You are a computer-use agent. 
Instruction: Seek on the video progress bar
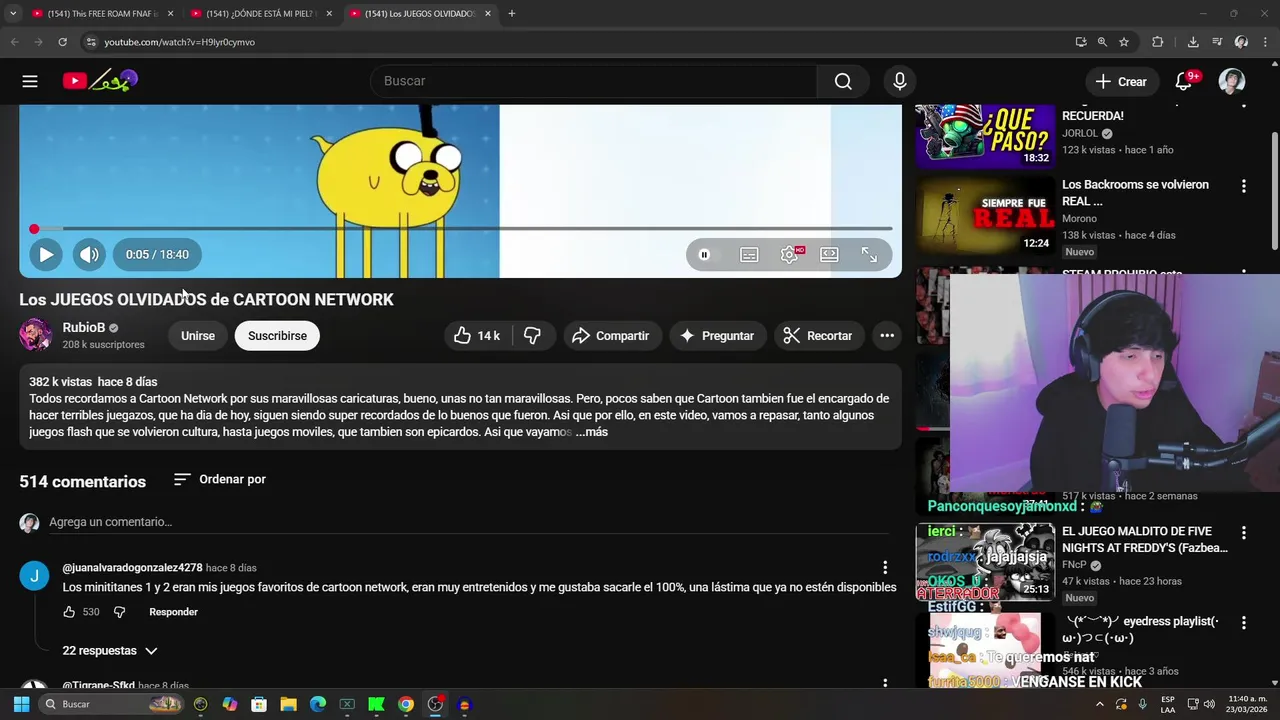point(461,229)
